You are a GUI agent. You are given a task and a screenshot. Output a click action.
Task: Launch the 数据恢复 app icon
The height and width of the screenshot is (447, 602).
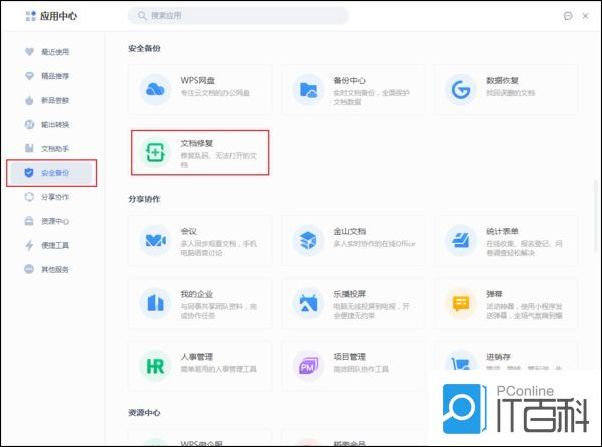[461, 89]
